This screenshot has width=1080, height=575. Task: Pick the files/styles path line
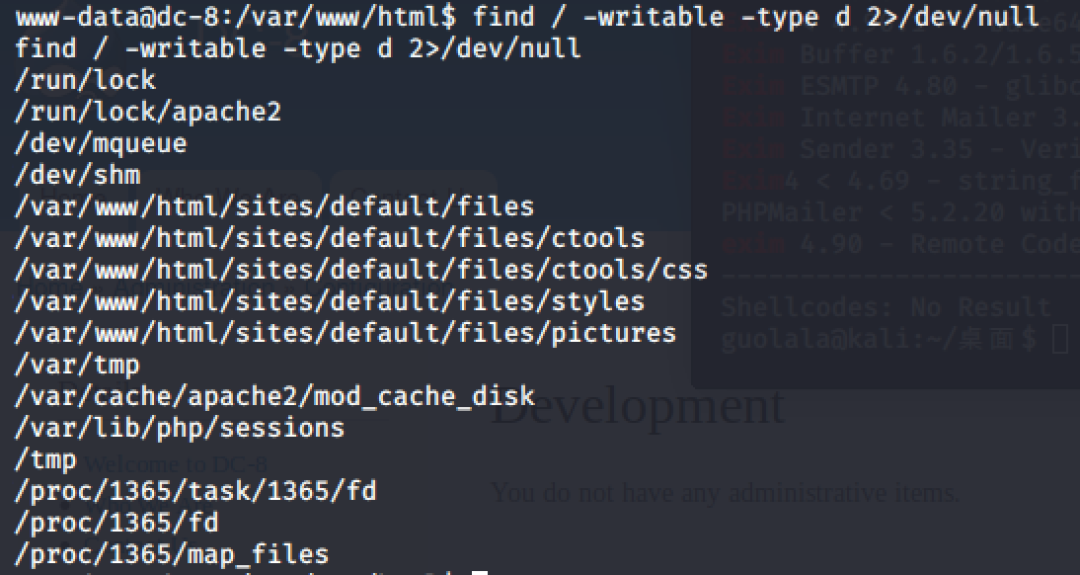coord(329,301)
